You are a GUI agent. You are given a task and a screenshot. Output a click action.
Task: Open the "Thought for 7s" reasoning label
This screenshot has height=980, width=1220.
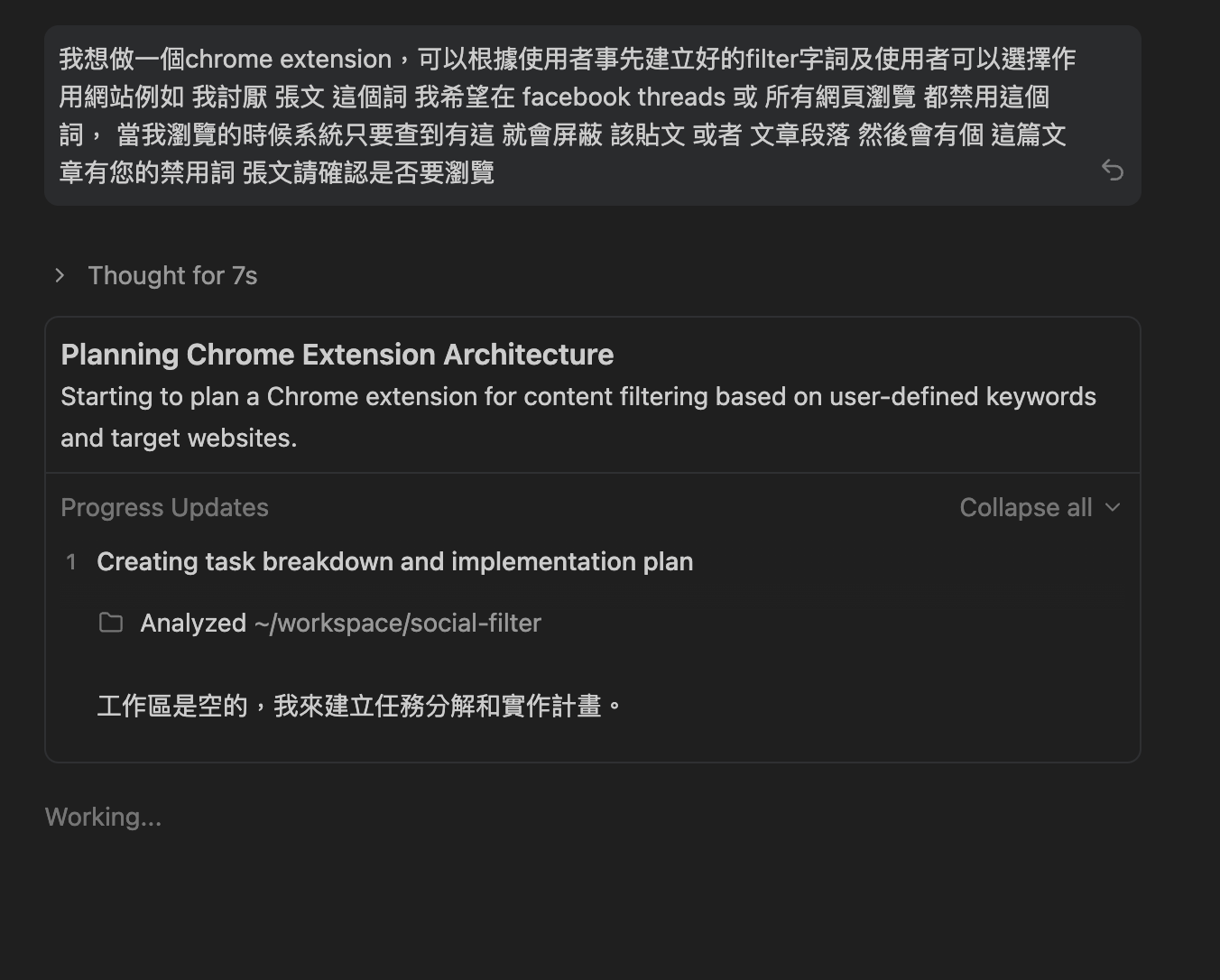172,275
